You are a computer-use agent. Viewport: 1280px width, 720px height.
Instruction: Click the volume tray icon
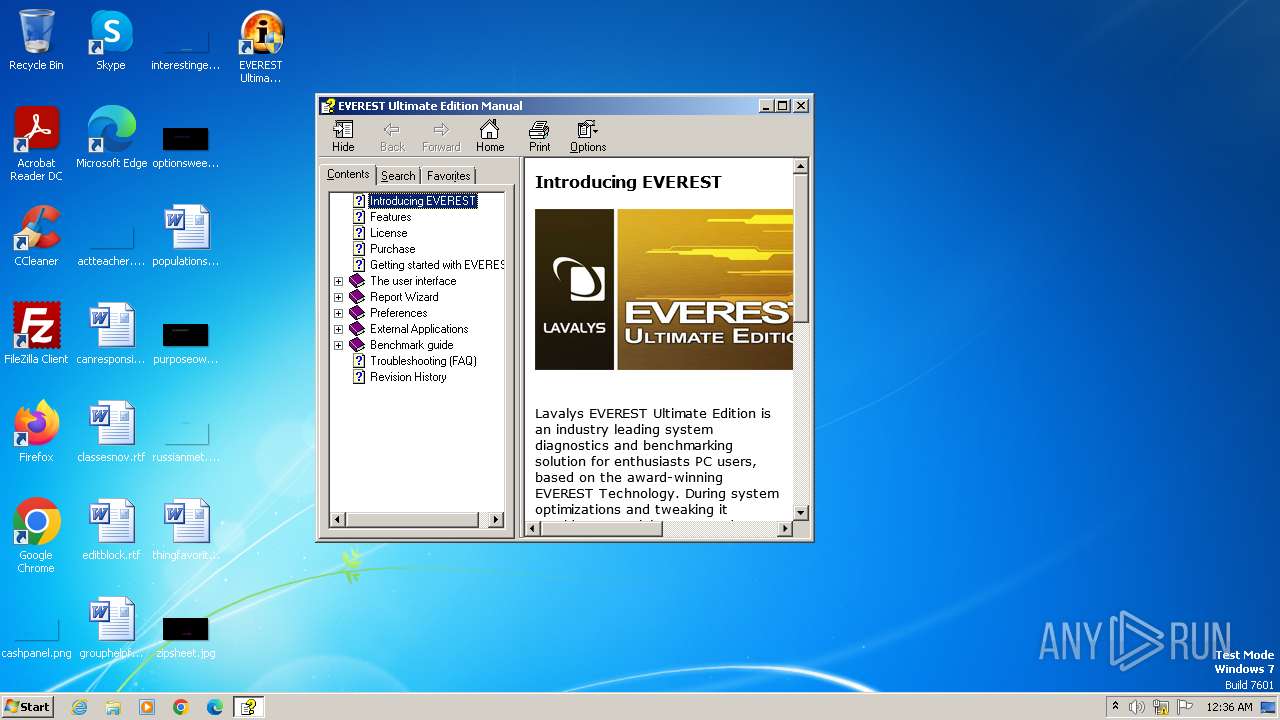[x=1136, y=707]
